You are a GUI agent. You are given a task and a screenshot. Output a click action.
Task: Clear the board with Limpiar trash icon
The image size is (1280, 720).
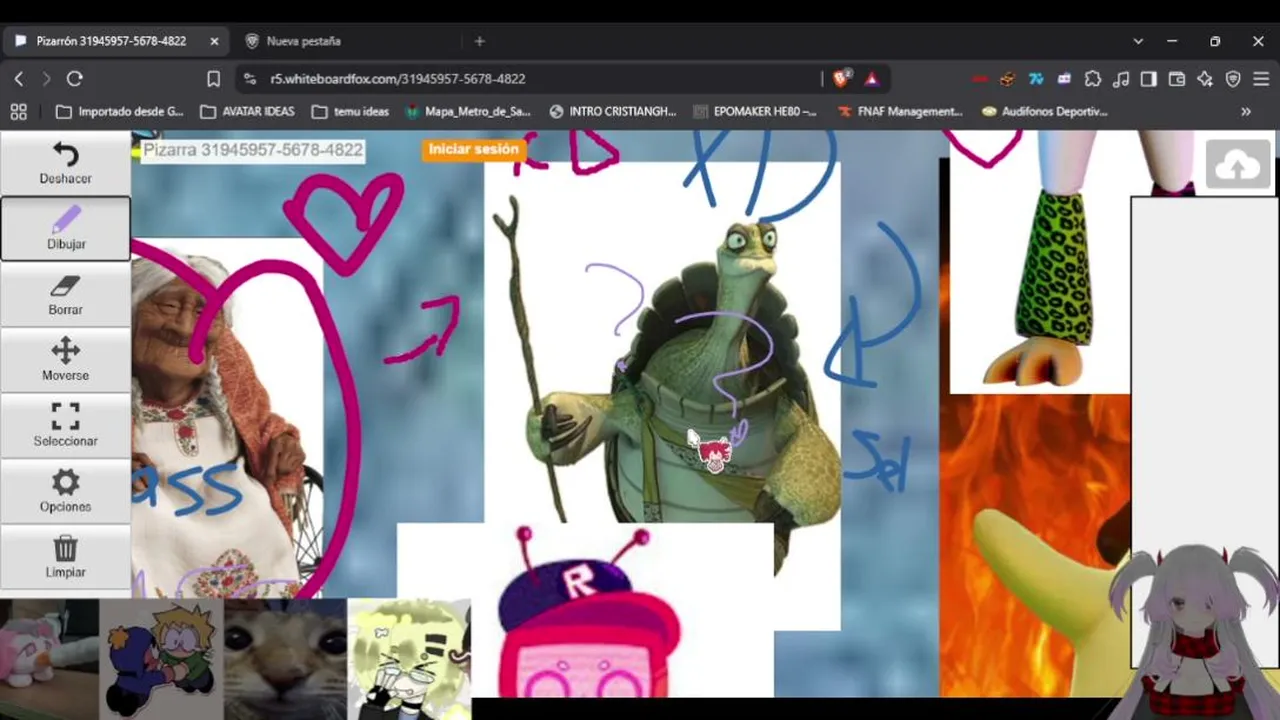point(65,557)
